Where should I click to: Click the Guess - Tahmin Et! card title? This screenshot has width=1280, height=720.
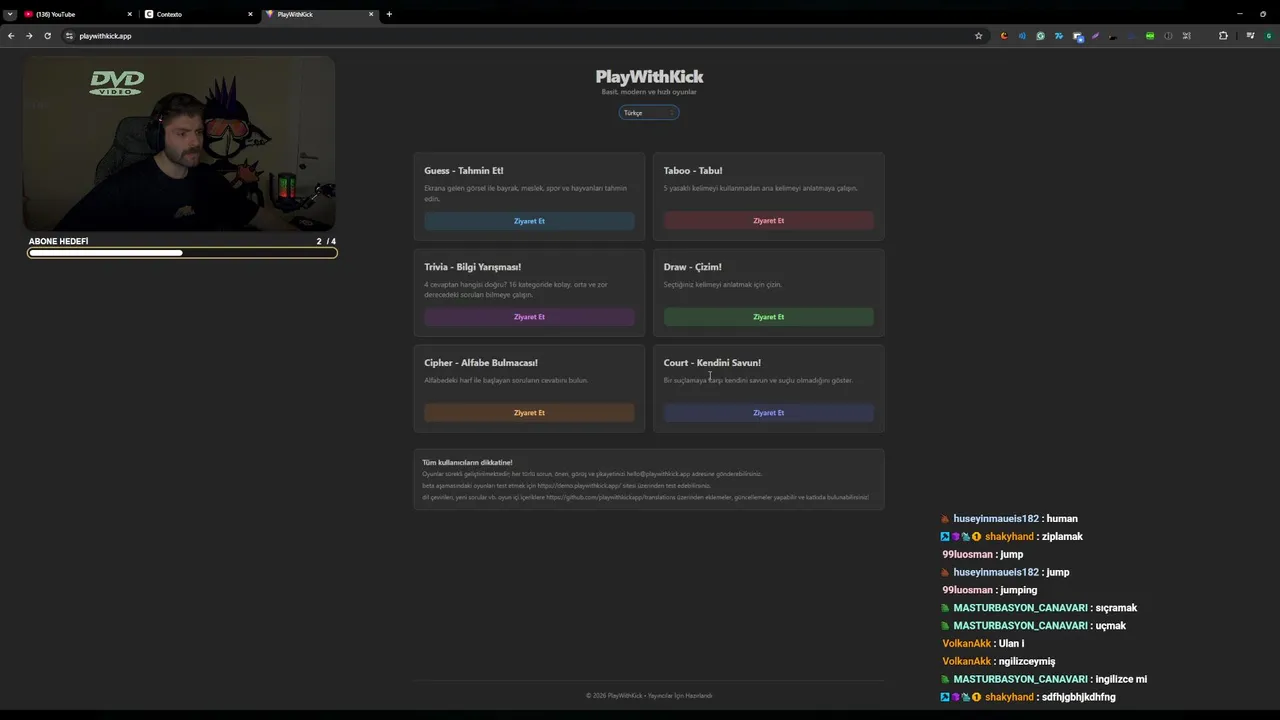pyautogui.click(x=463, y=171)
